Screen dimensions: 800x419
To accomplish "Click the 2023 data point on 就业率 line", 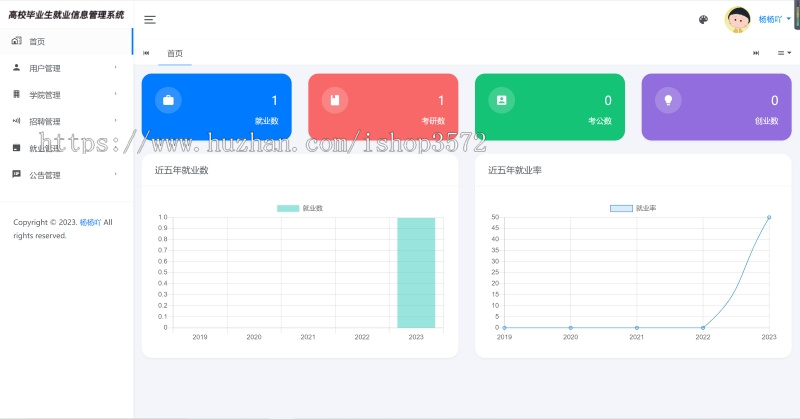I will pyautogui.click(x=769, y=217).
